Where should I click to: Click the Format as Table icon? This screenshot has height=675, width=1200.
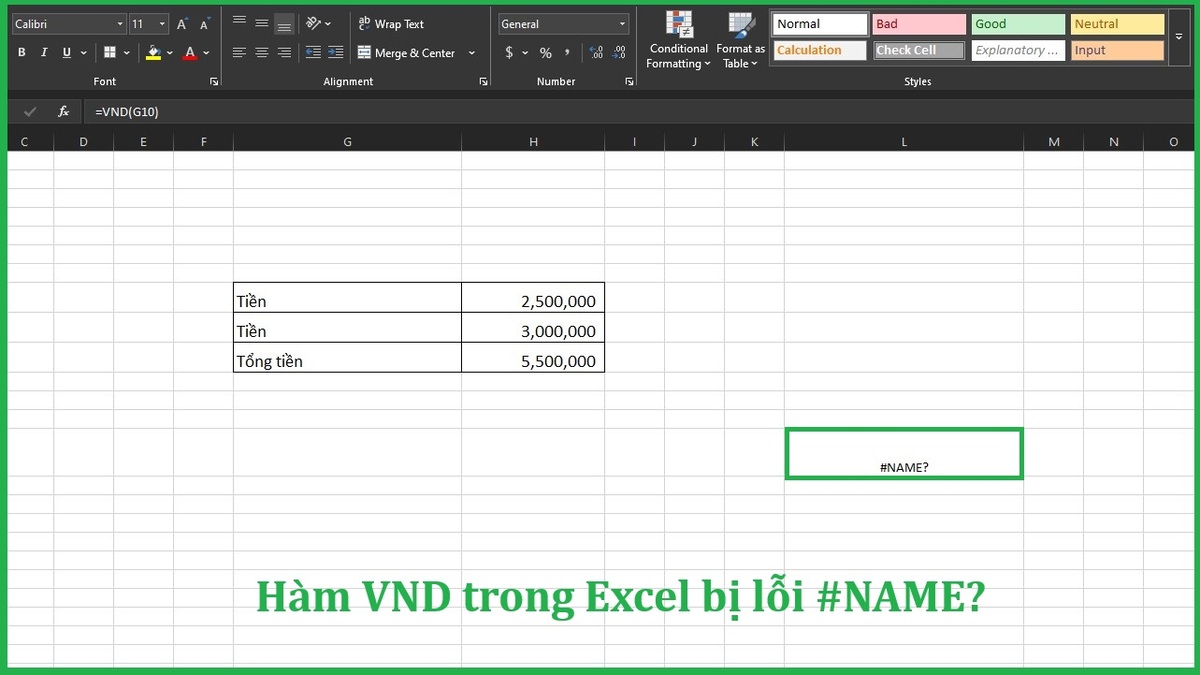[740, 40]
